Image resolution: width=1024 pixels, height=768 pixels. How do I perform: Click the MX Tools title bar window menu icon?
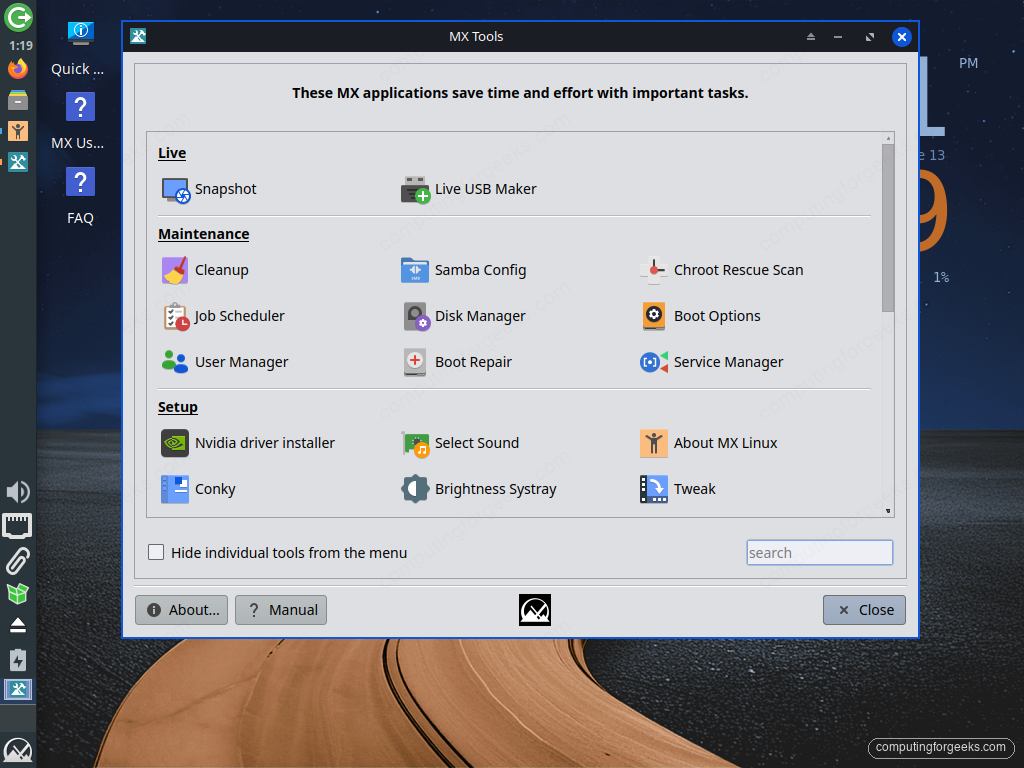(138, 36)
